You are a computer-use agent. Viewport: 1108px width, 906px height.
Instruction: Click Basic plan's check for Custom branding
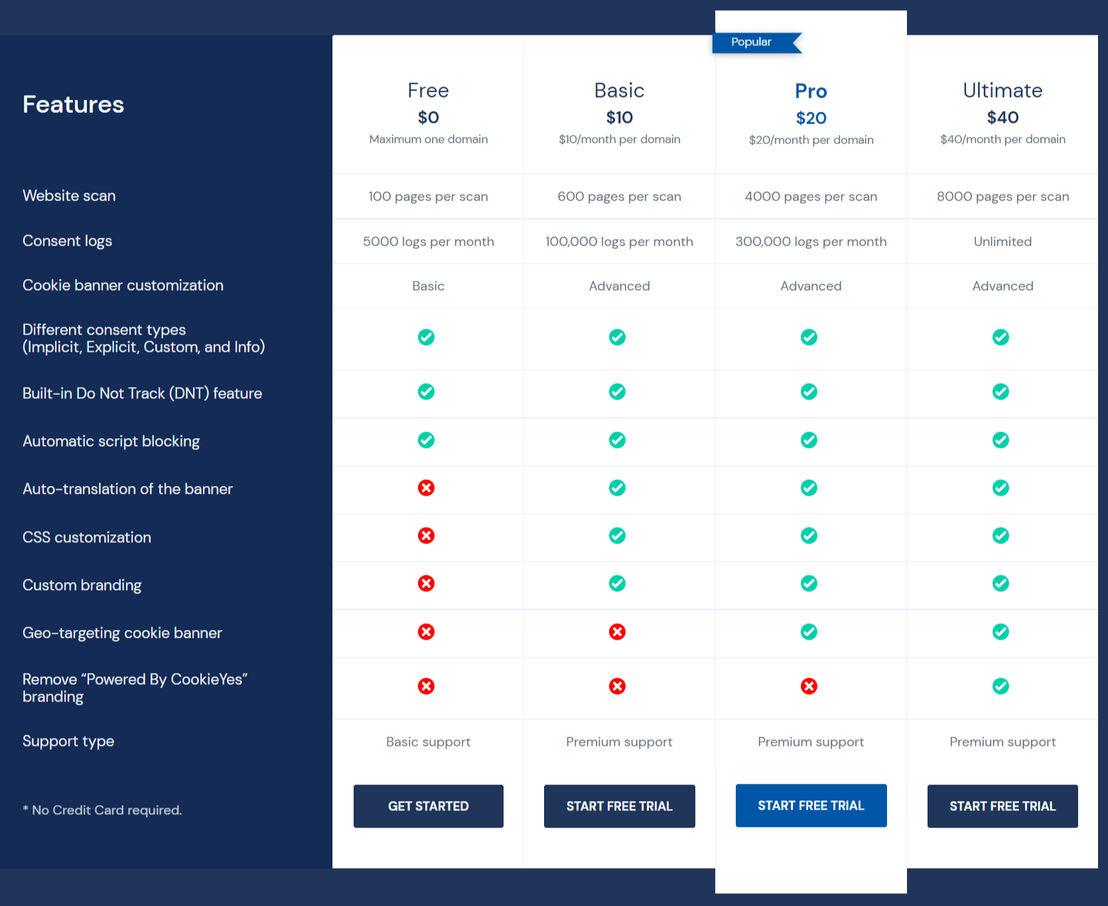coord(618,584)
